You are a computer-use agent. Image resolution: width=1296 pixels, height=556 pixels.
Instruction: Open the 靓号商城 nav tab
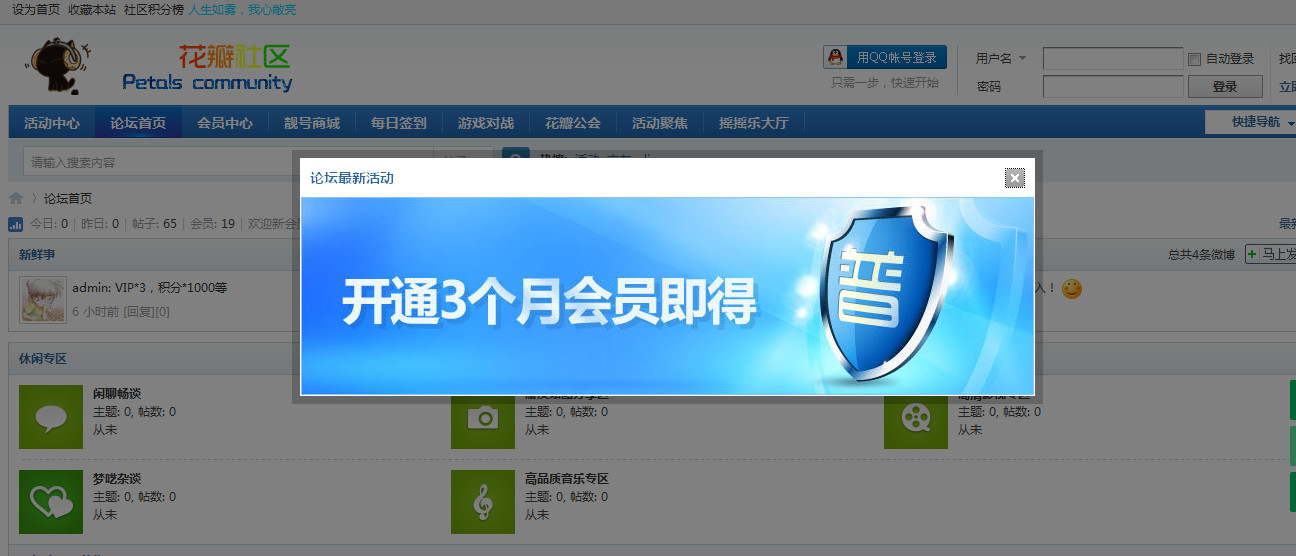point(312,123)
